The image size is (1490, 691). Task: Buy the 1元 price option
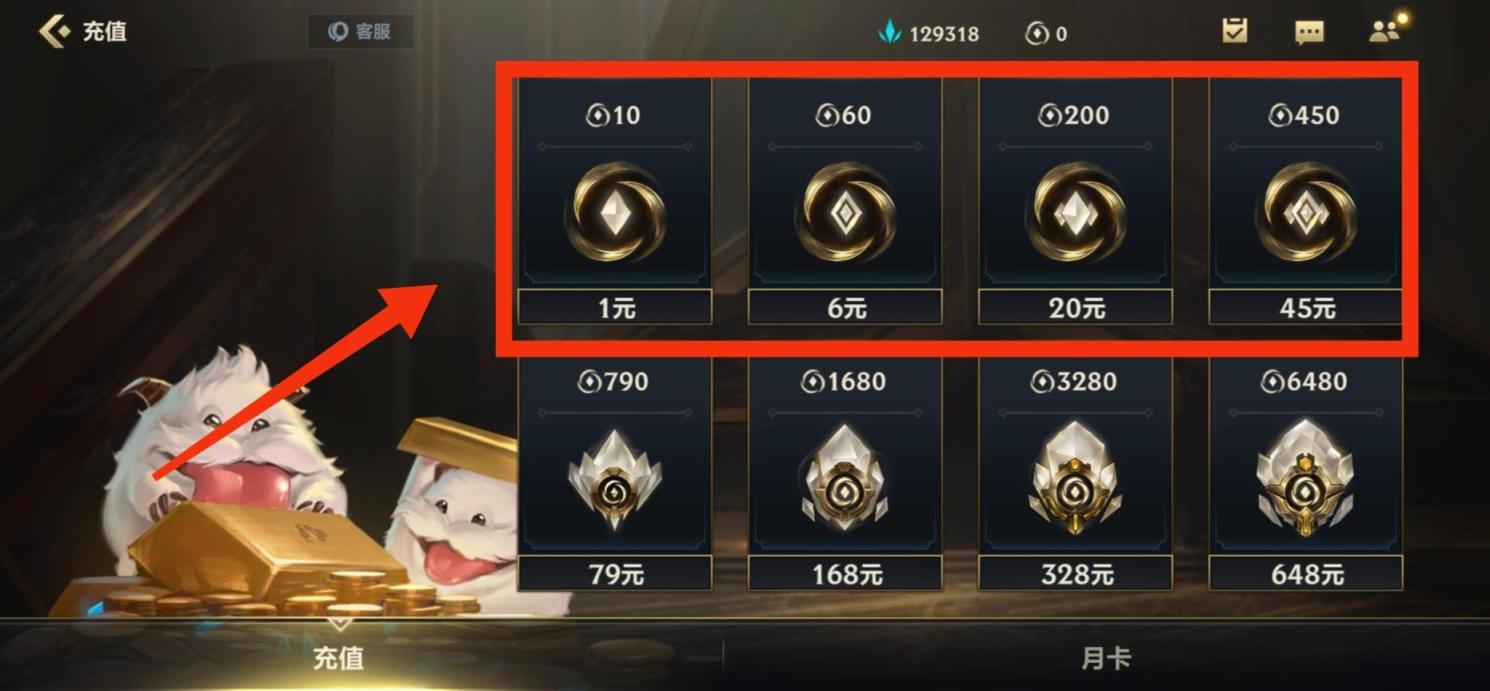(x=615, y=307)
